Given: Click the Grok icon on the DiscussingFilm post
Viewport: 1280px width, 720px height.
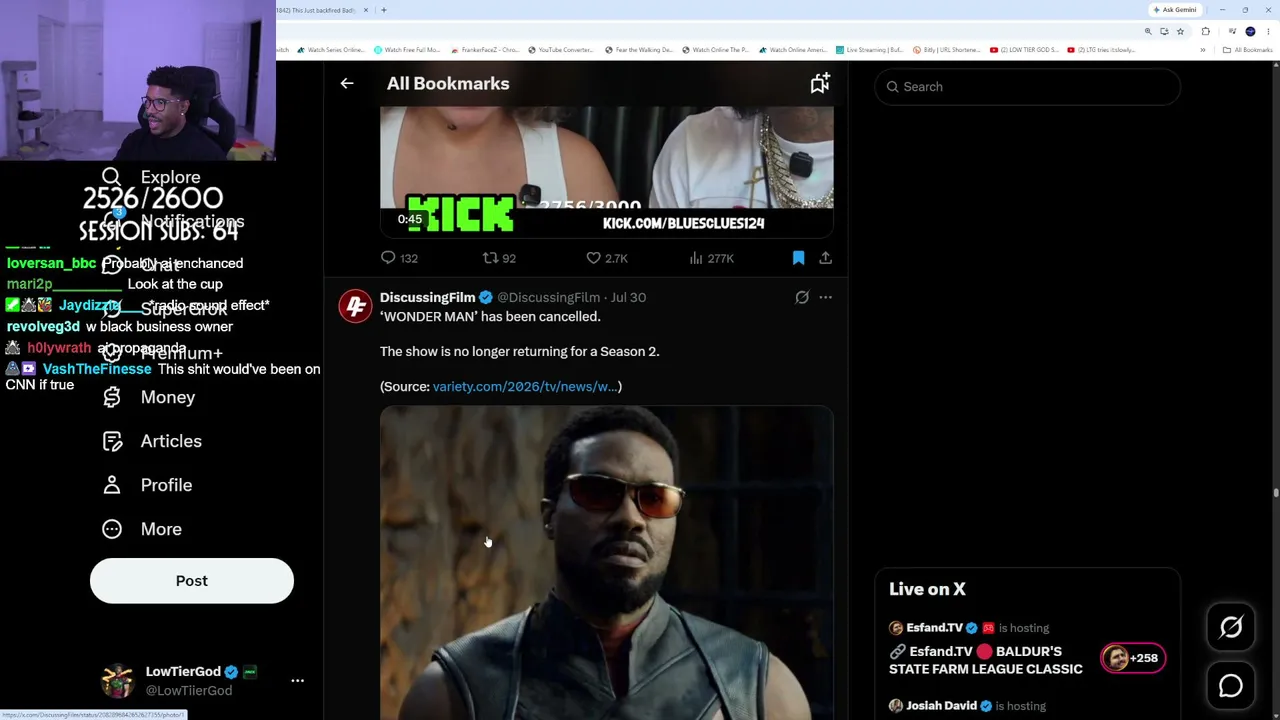Looking at the screenshot, I should [802, 297].
